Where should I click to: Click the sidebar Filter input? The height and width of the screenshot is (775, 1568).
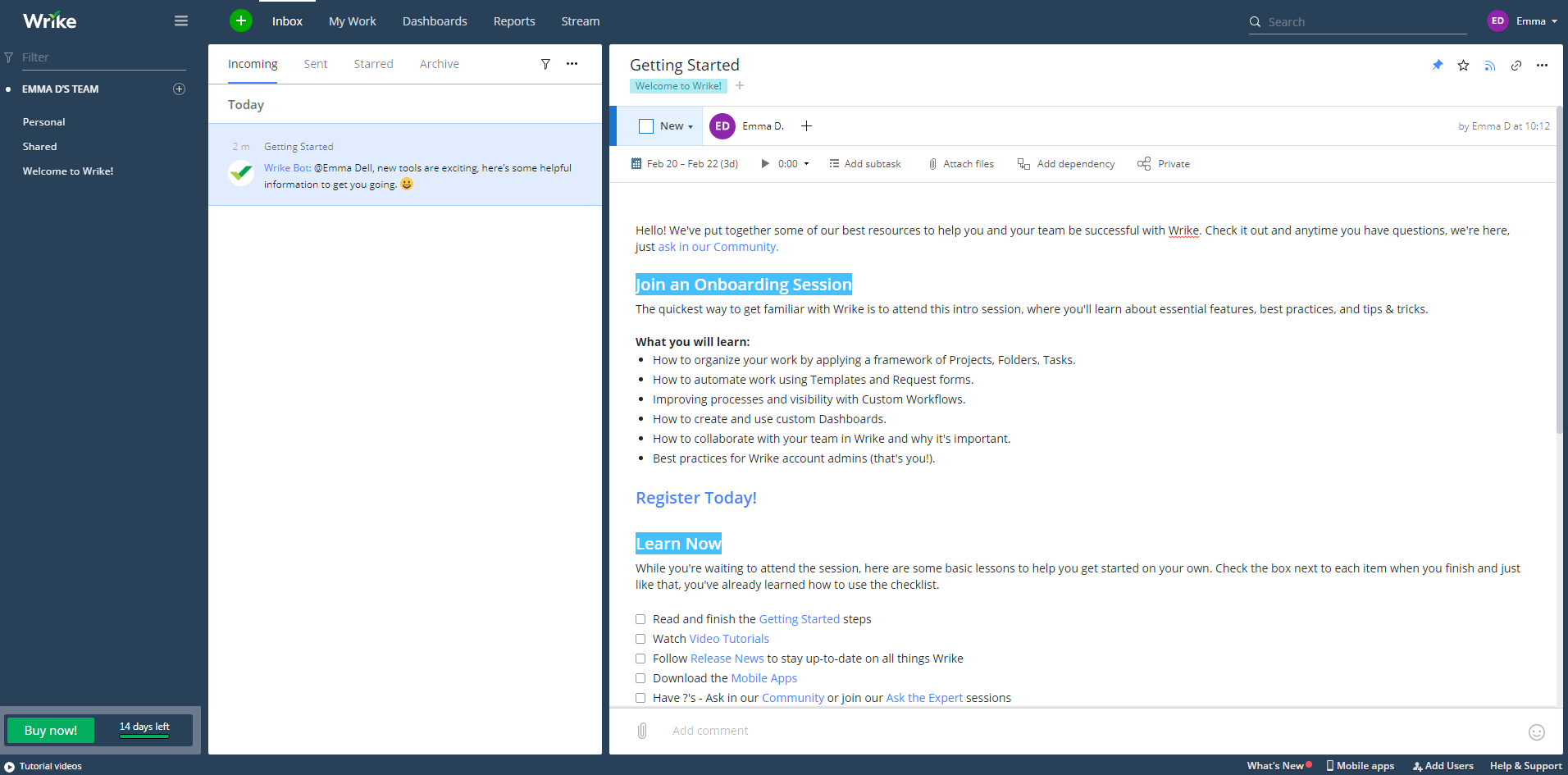coord(103,57)
